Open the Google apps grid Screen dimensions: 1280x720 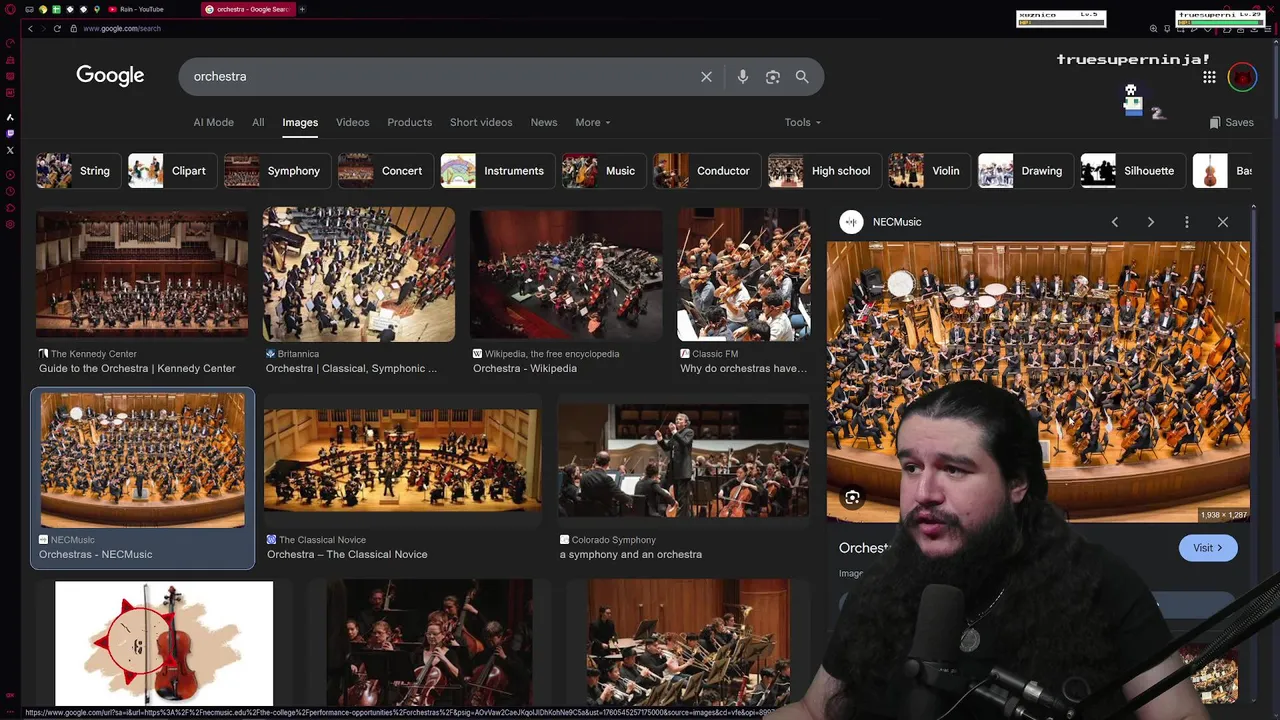click(x=1209, y=77)
